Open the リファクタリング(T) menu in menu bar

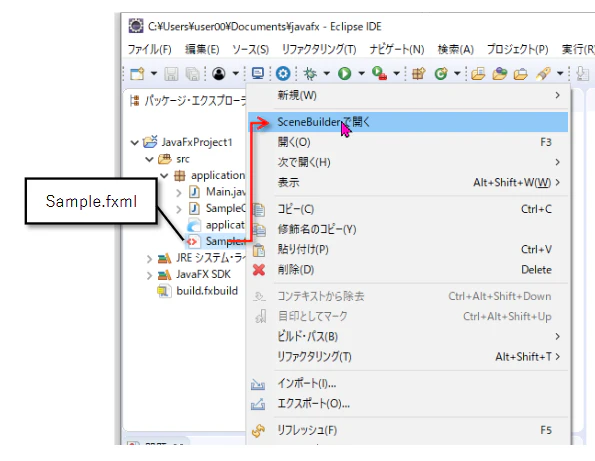[319, 49]
